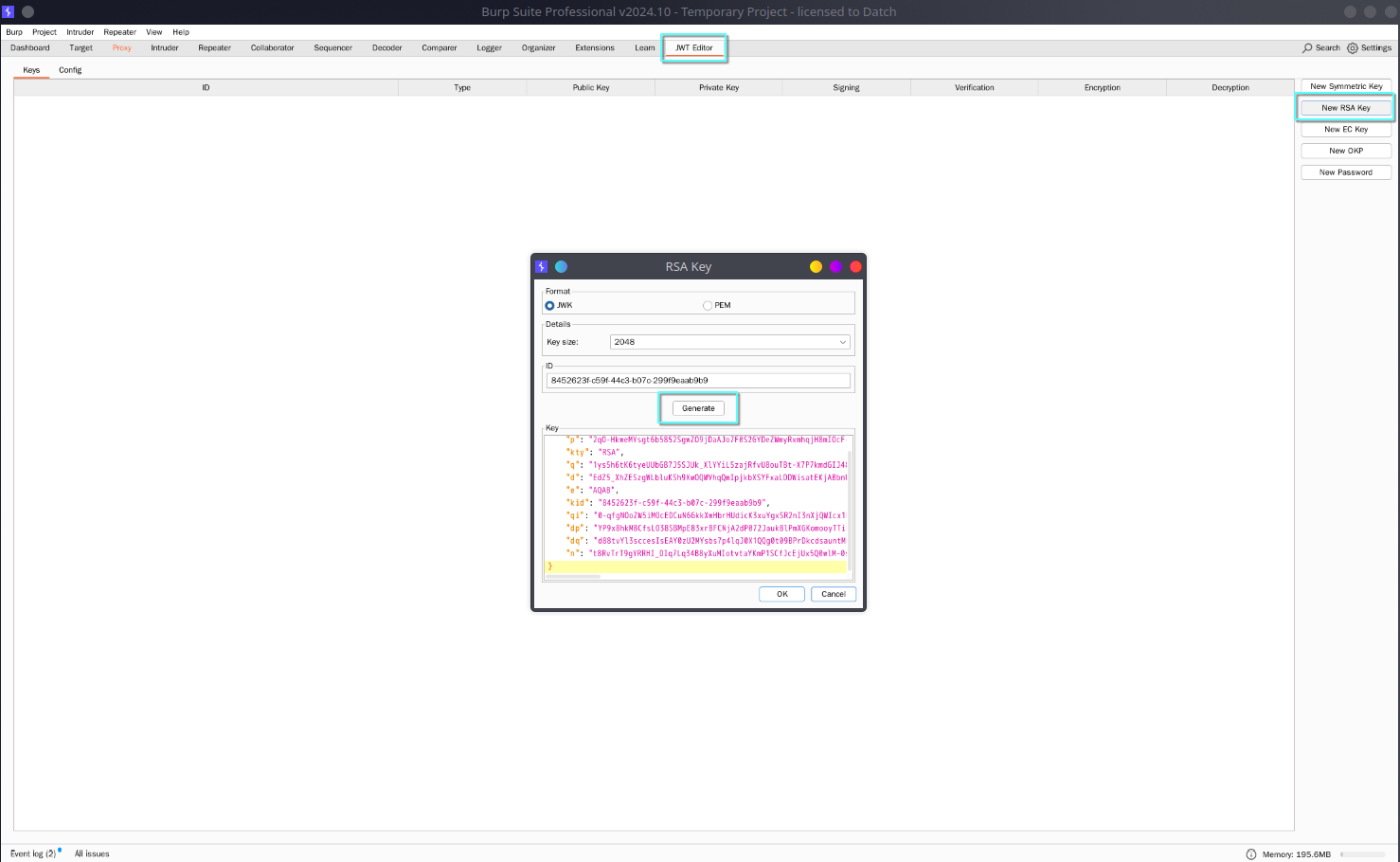Select the Keys sub-tab
The width and height of the screenshot is (1400, 862).
(31, 70)
